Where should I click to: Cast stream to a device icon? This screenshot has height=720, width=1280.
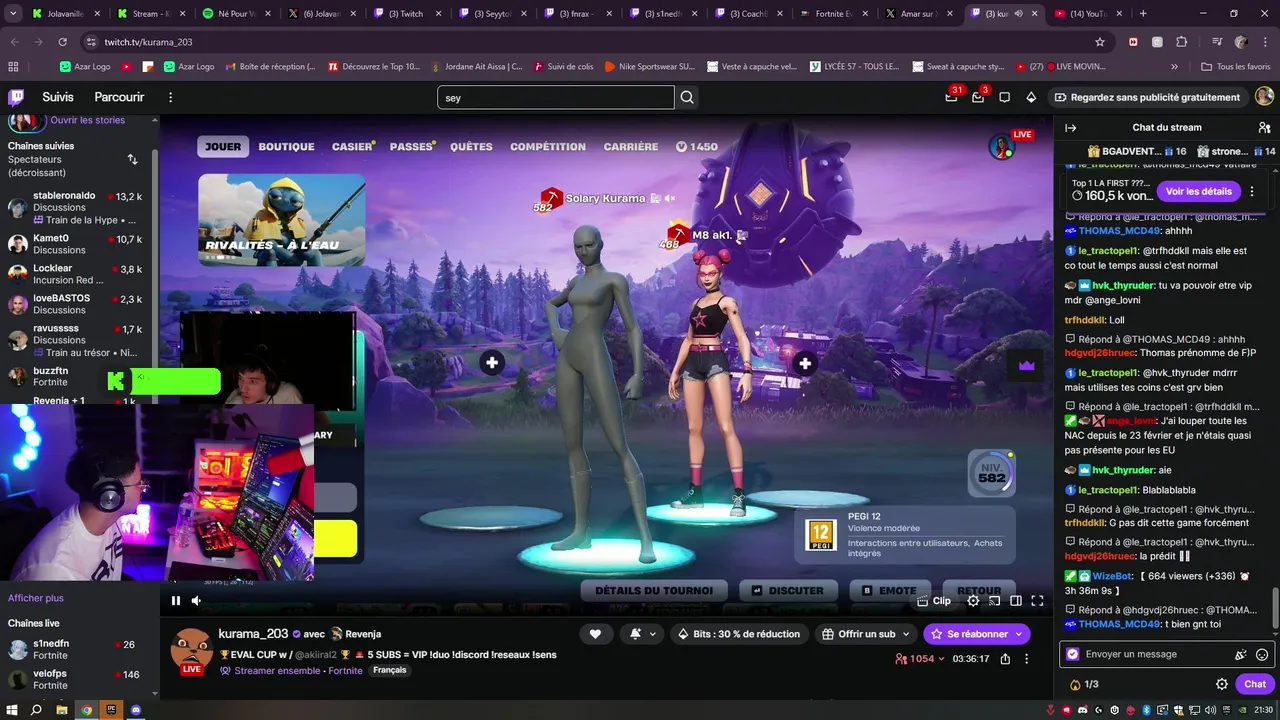(994, 601)
